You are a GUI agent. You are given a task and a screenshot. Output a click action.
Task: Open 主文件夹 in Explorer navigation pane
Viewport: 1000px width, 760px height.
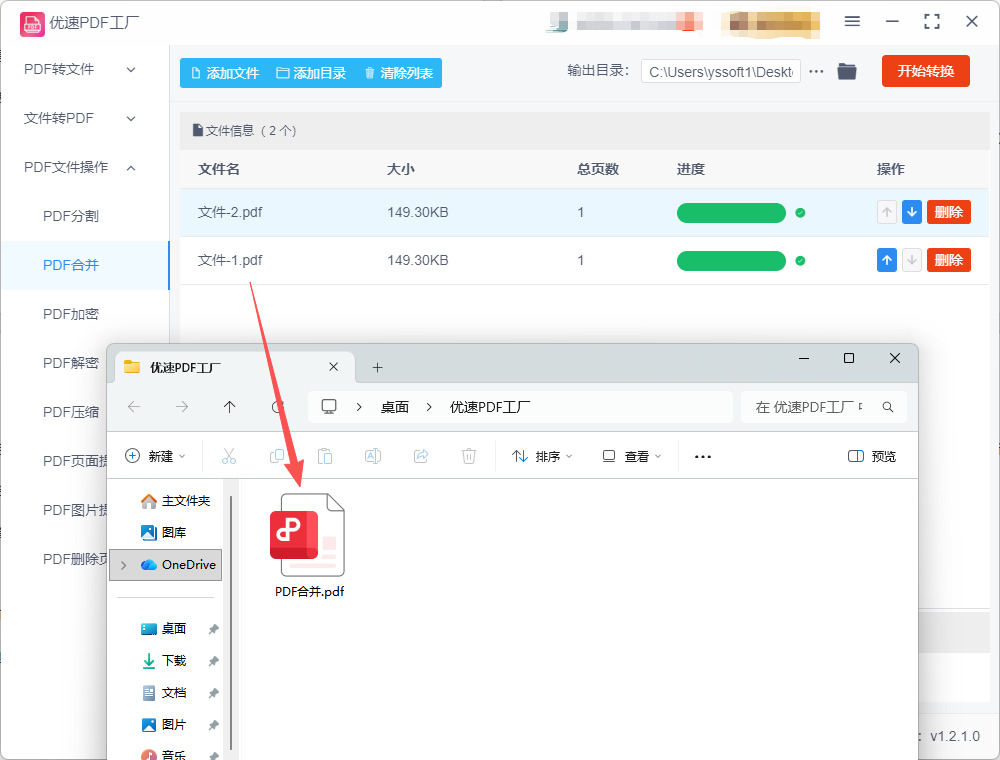175,501
